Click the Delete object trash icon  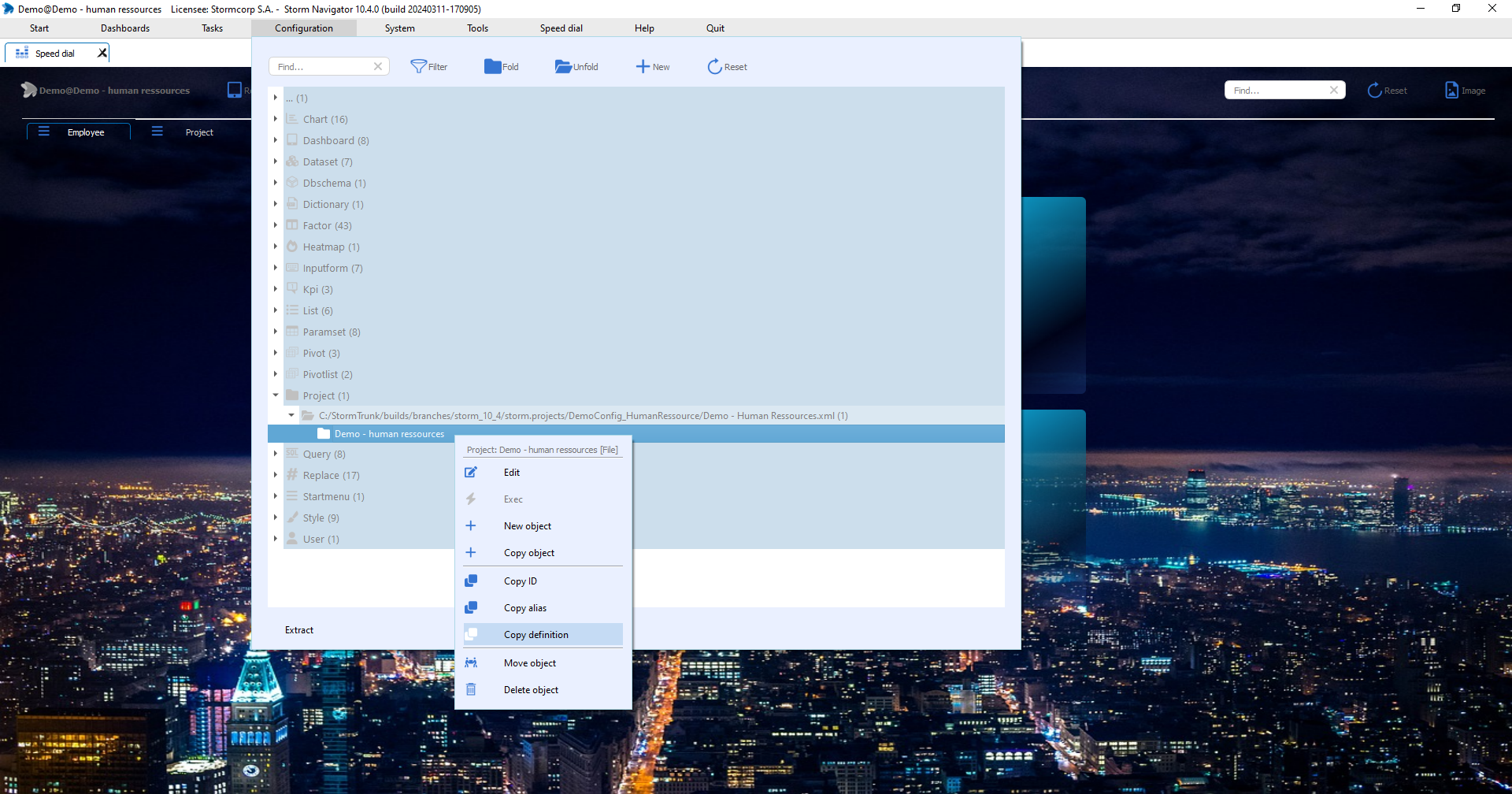[471, 689]
